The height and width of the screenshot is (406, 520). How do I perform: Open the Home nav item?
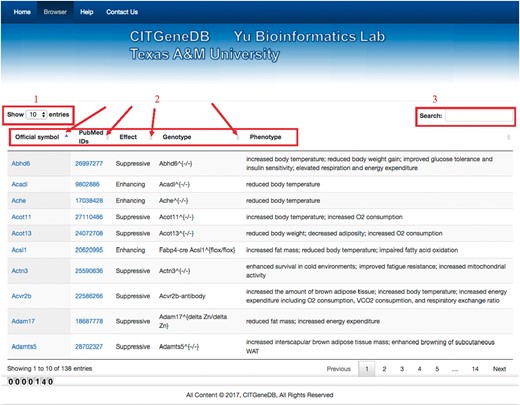(22, 12)
